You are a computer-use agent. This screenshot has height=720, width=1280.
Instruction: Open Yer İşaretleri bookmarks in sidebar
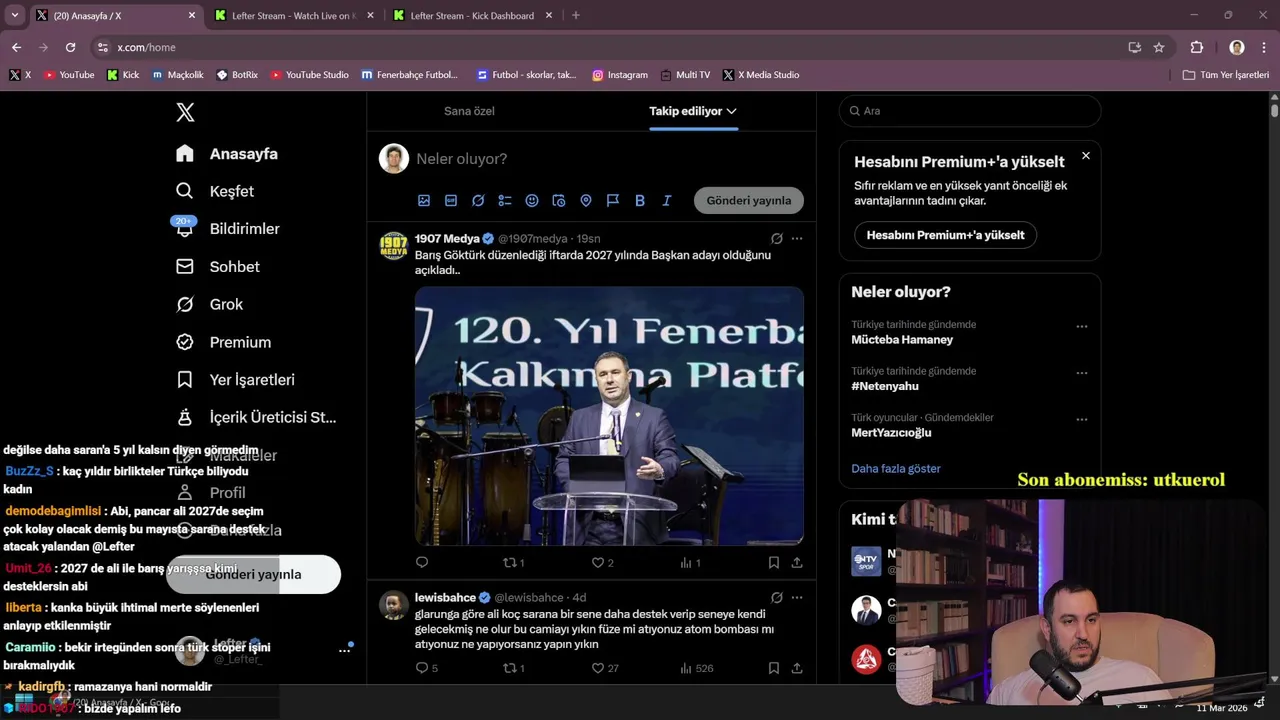coord(235,380)
